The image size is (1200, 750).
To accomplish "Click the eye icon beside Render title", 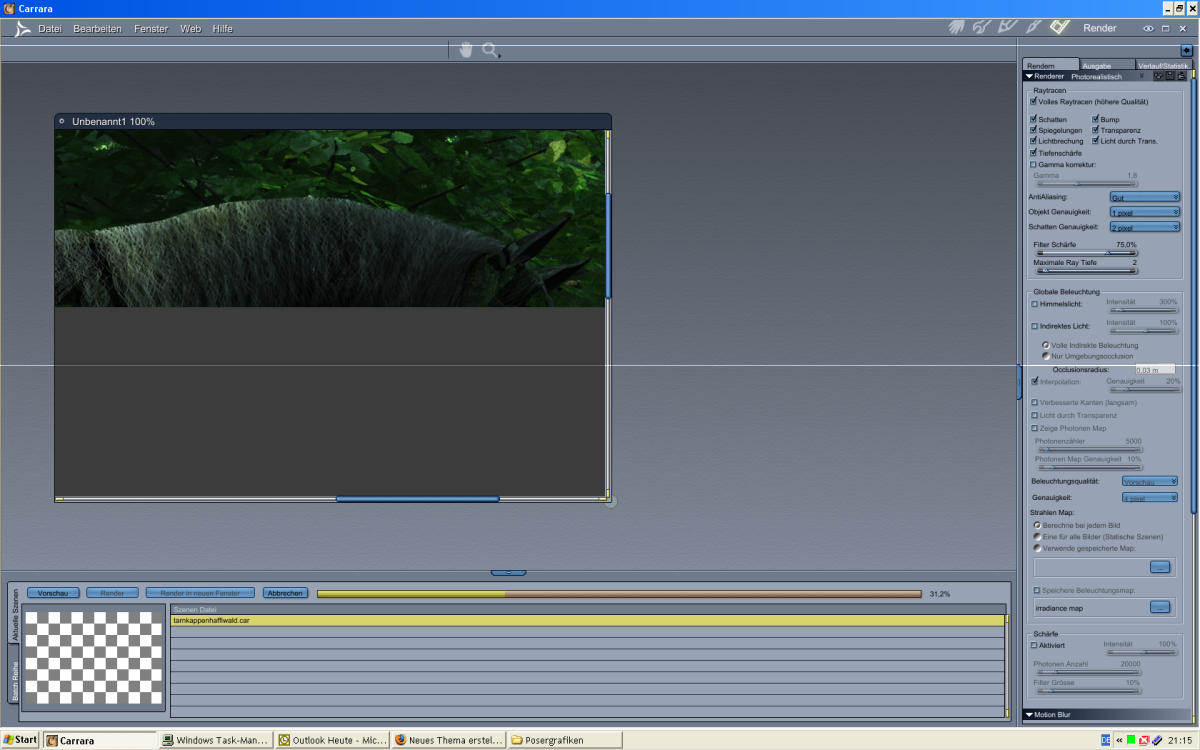I will tap(1149, 28).
